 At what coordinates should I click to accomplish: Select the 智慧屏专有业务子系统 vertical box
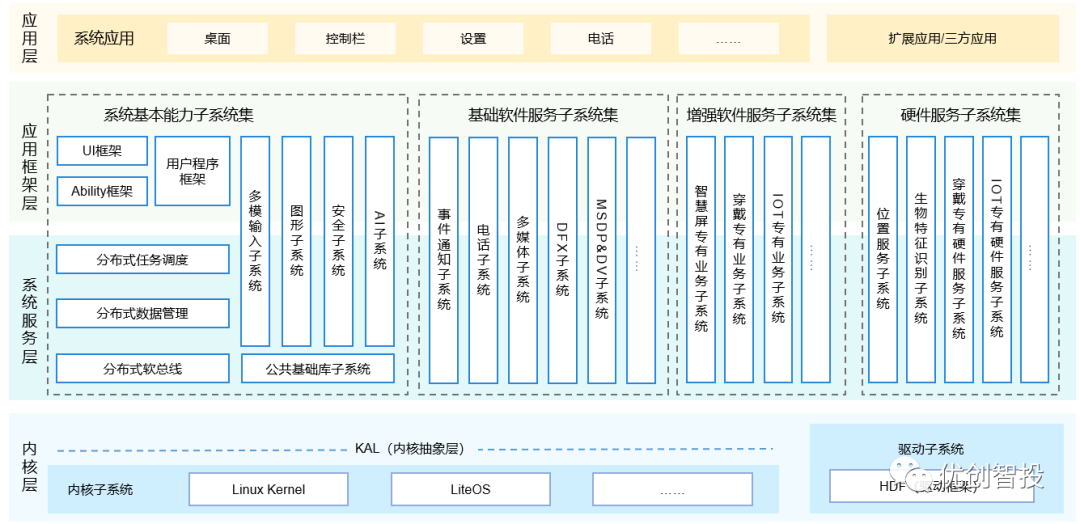pyautogui.click(x=701, y=260)
